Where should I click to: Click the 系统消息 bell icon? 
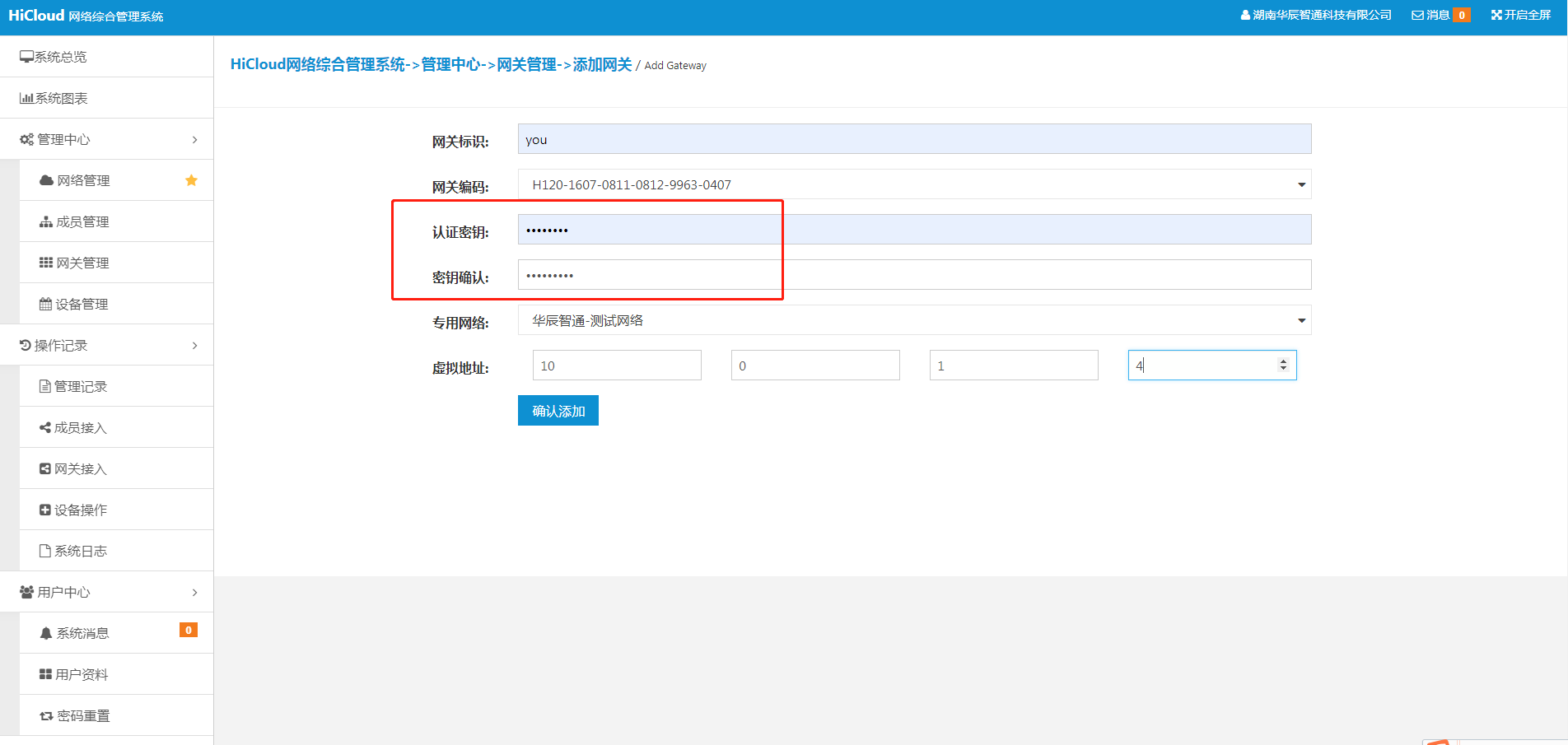coord(46,633)
